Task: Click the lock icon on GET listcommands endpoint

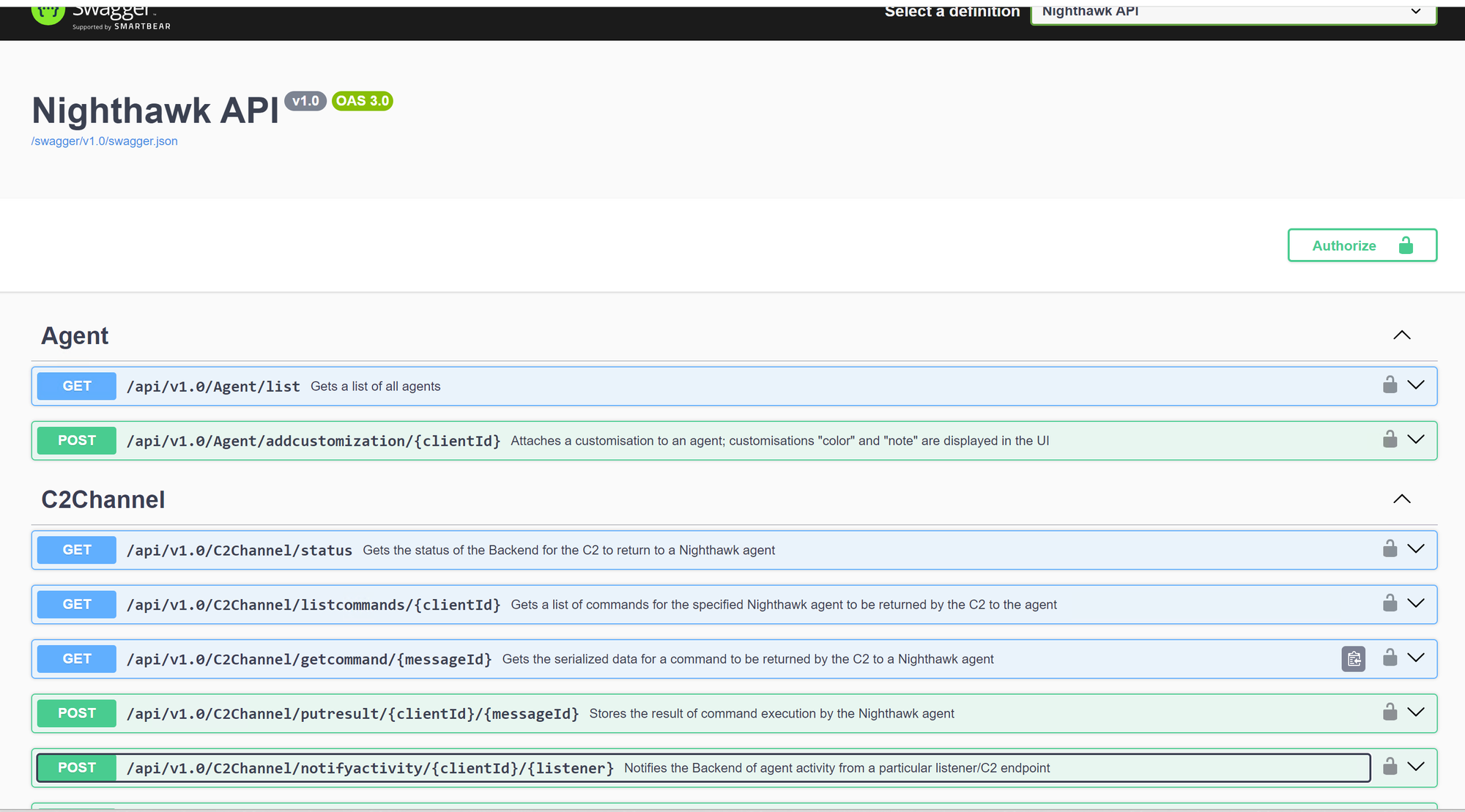Action: point(1390,603)
